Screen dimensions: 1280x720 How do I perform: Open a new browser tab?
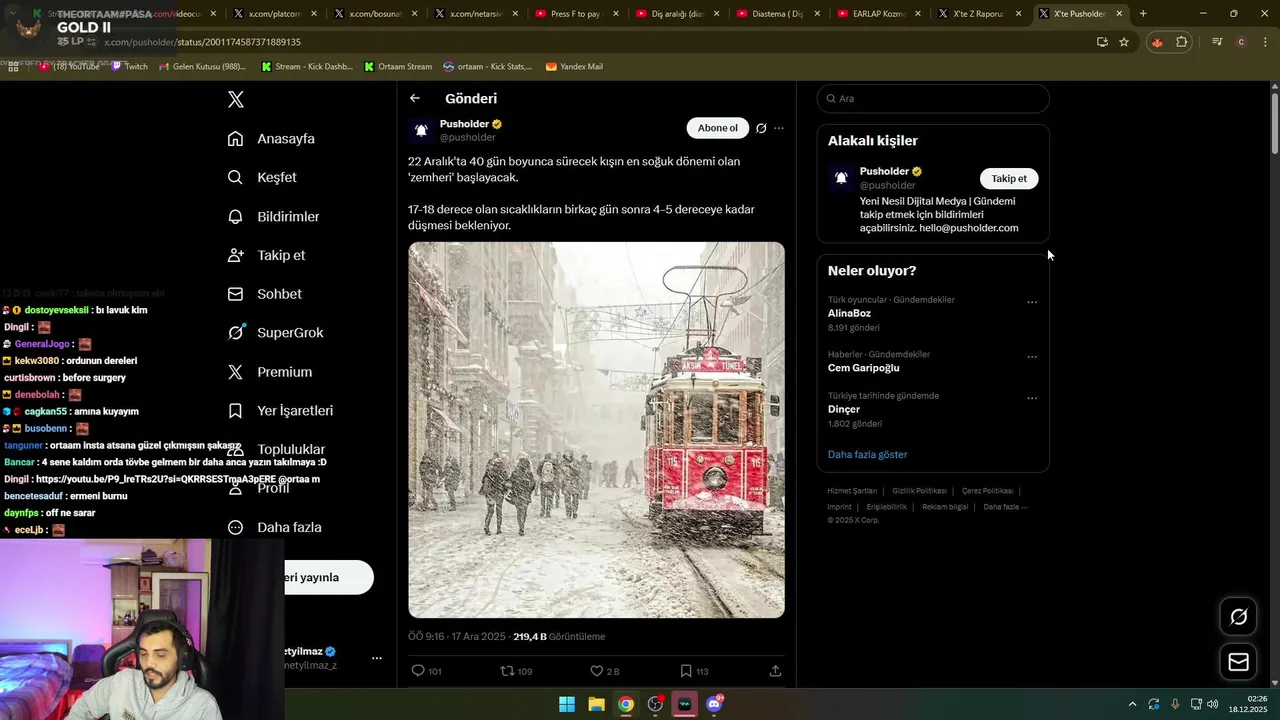(1143, 14)
